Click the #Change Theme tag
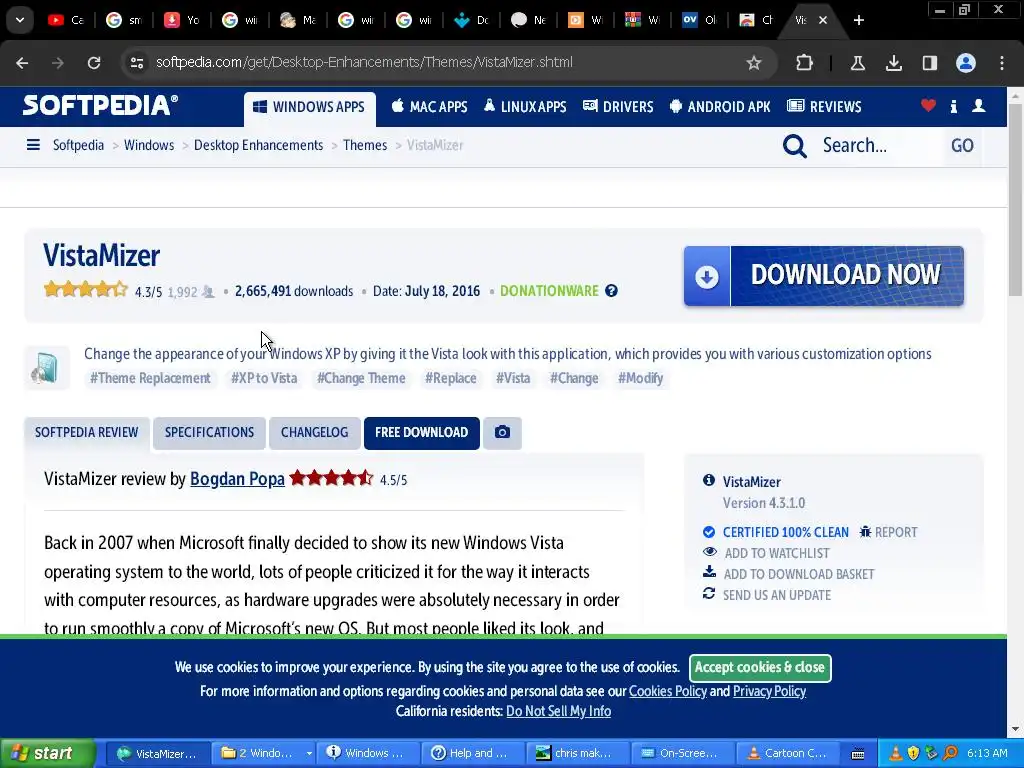This screenshot has height=768, width=1024. [x=361, y=378]
